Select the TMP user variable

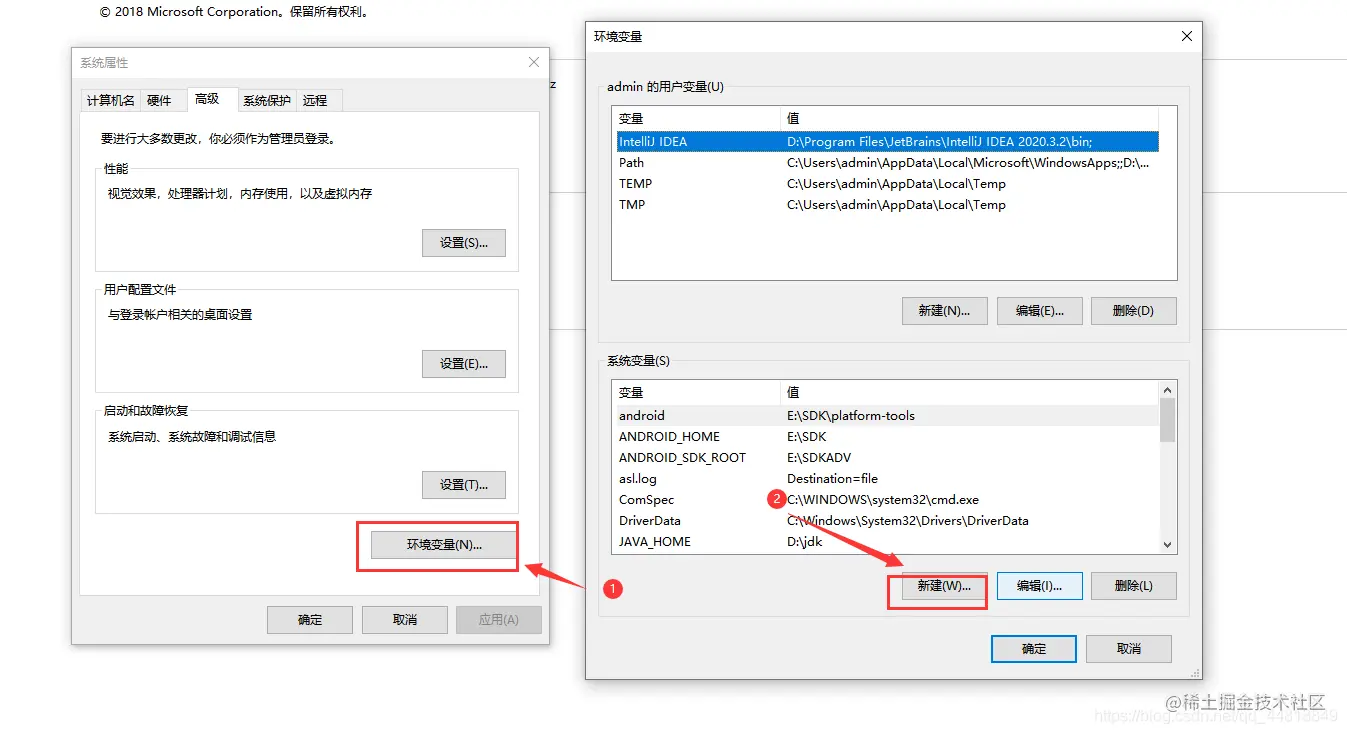(x=887, y=205)
